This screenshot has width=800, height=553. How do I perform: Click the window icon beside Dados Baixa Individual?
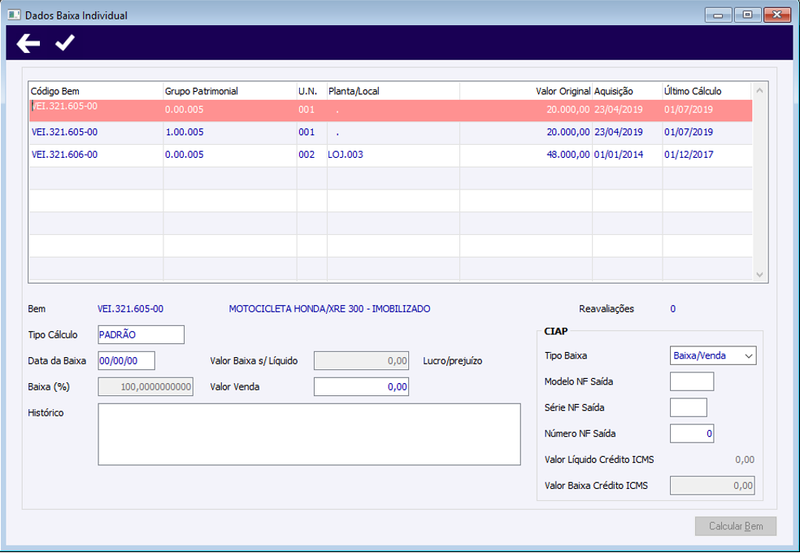click(x=14, y=15)
